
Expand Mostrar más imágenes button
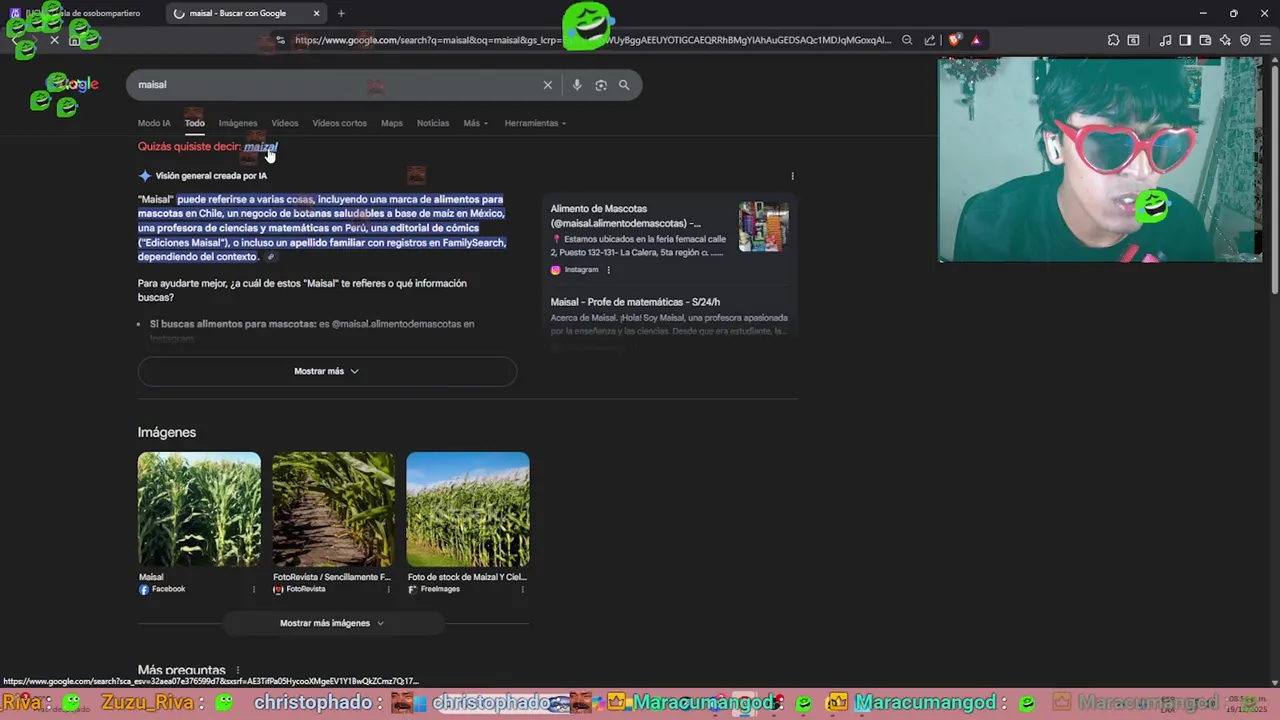click(332, 623)
